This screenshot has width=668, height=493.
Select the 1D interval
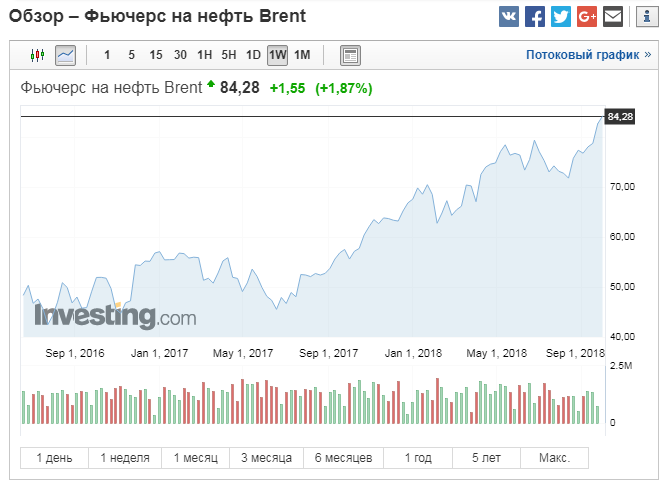pyautogui.click(x=253, y=55)
